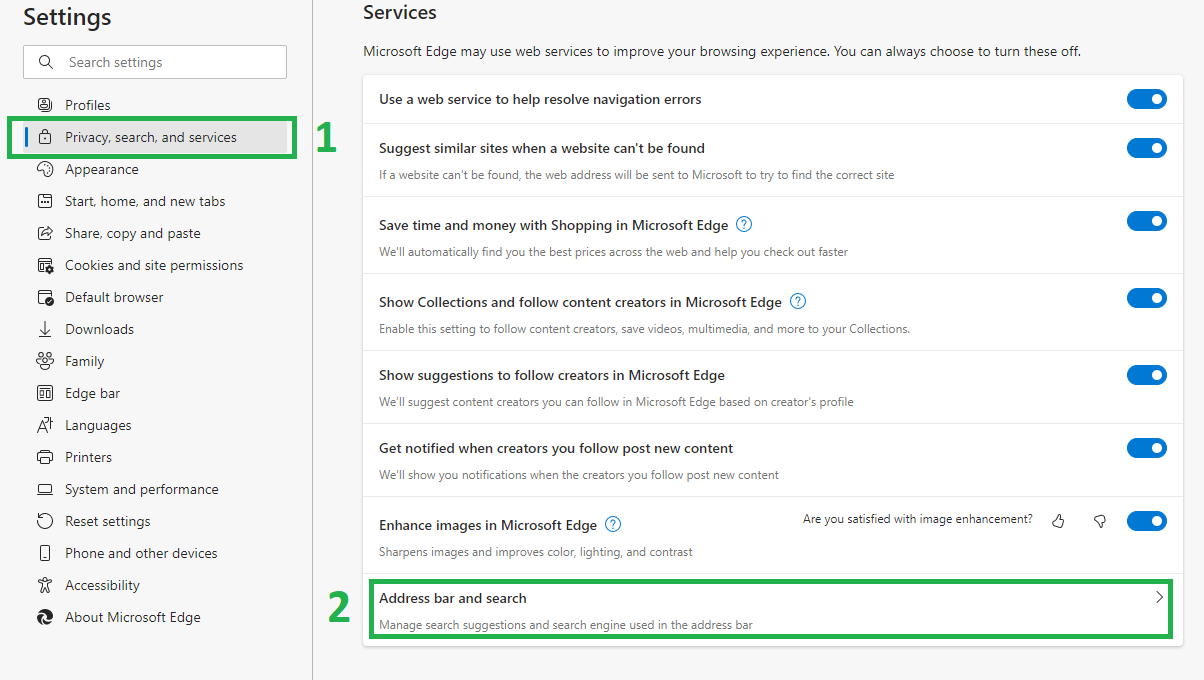Give thumbs down for image enhancement
The height and width of the screenshot is (680, 1204).
pos(1100,521)
